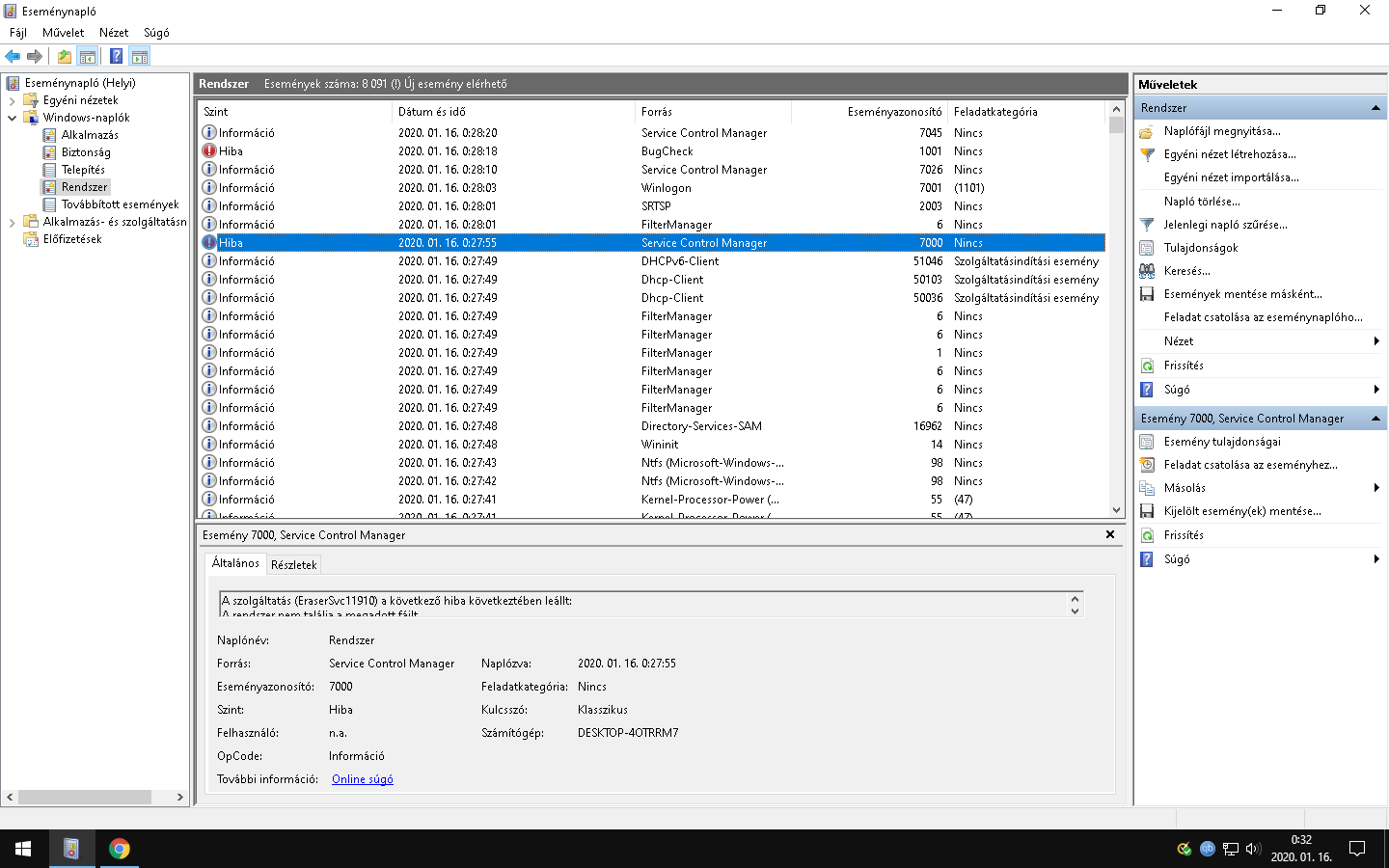Click the red error icon of the BugCheck row
Screen dimensions: 1389x868
(x=209, y=150)
